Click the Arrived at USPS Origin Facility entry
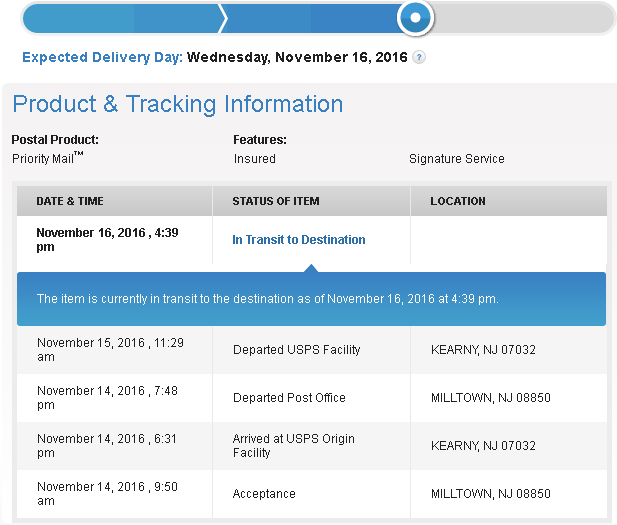The width and height of the screenshot is (617, 525). 293,446
